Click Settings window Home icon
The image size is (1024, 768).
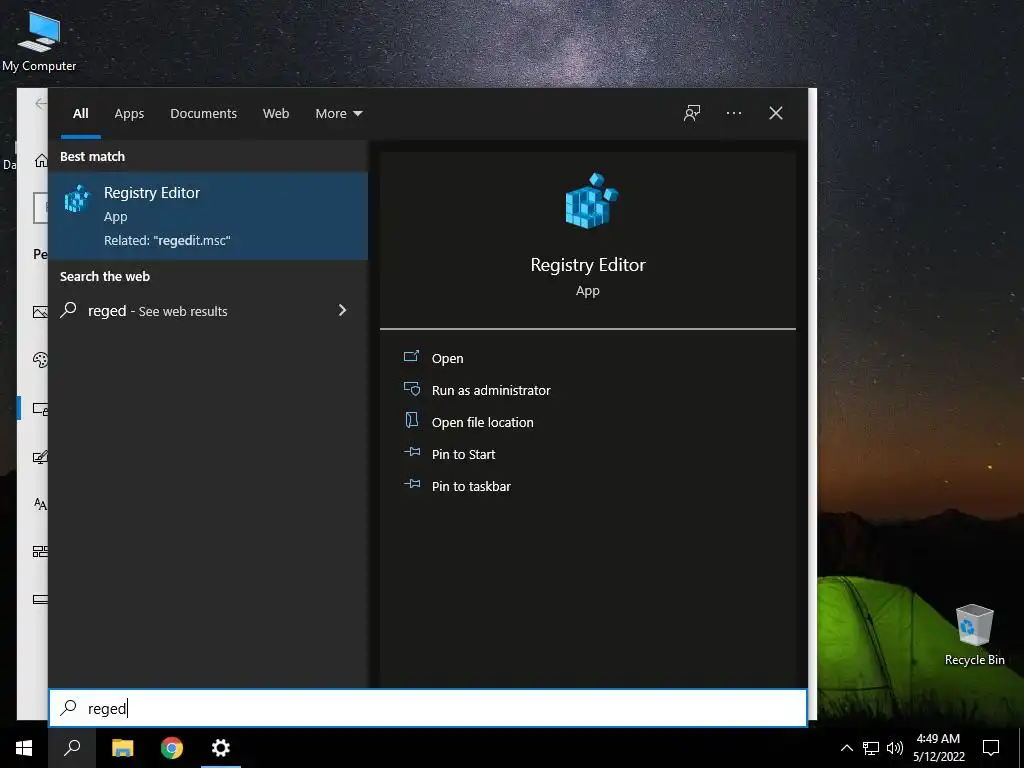tap(41, 160)
